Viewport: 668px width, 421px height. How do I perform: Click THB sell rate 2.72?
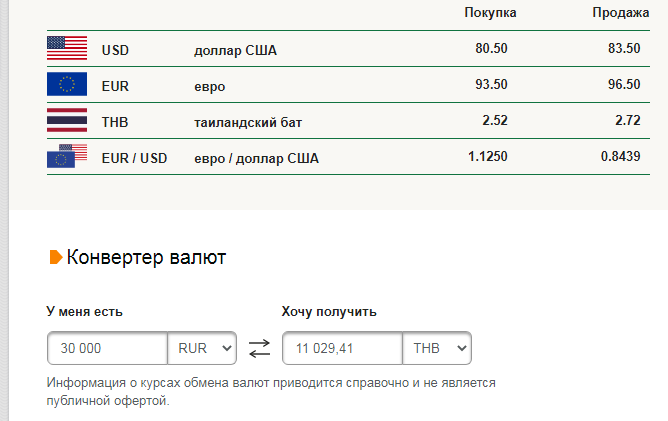628,120
